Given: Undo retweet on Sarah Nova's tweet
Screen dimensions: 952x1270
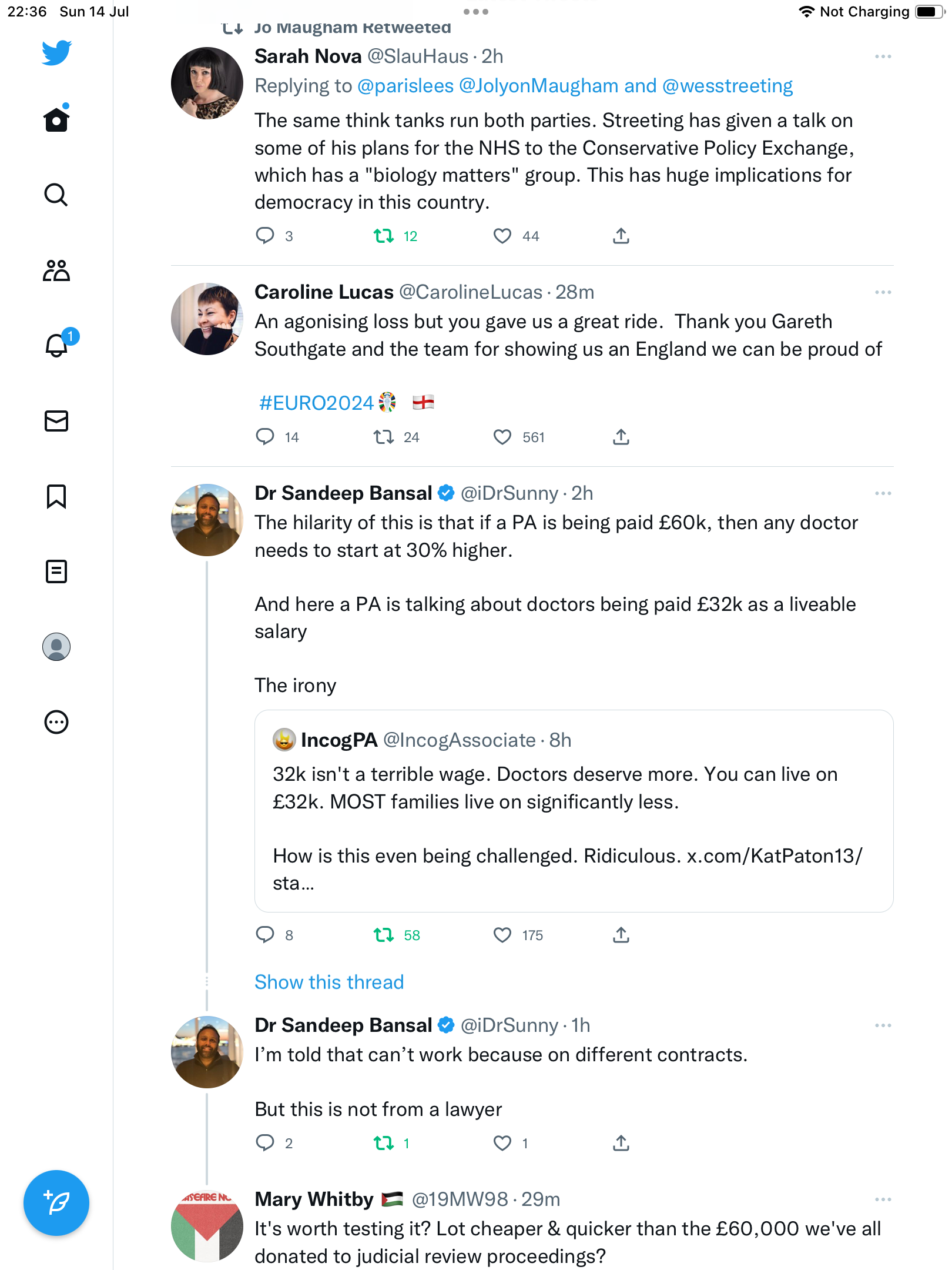Looking at the screenshot, I should pos(384,236).
